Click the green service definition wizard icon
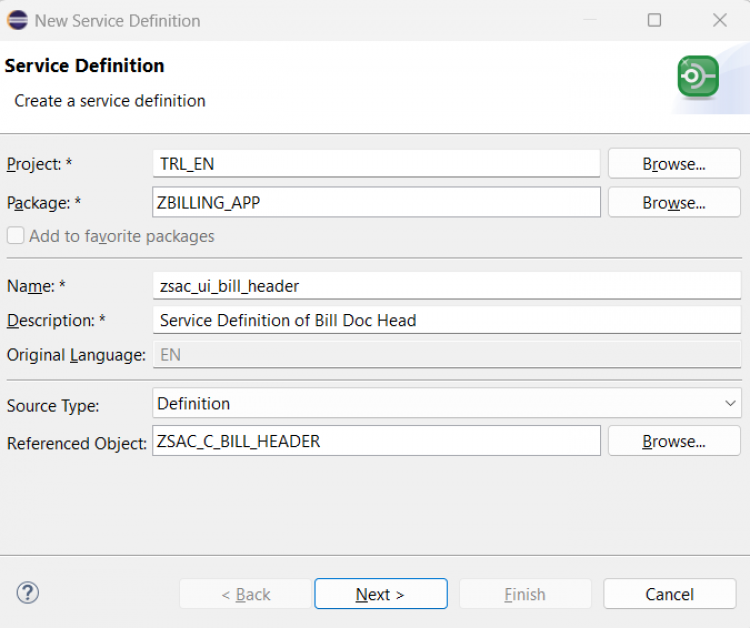The image size is (750, 628). click(x=697, y=77)
